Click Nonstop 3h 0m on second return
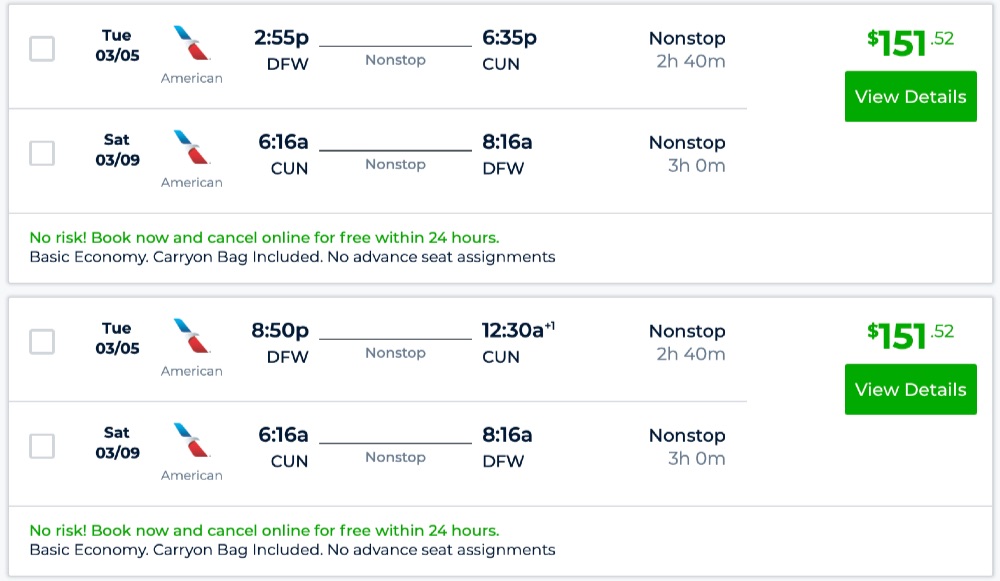 687,447
